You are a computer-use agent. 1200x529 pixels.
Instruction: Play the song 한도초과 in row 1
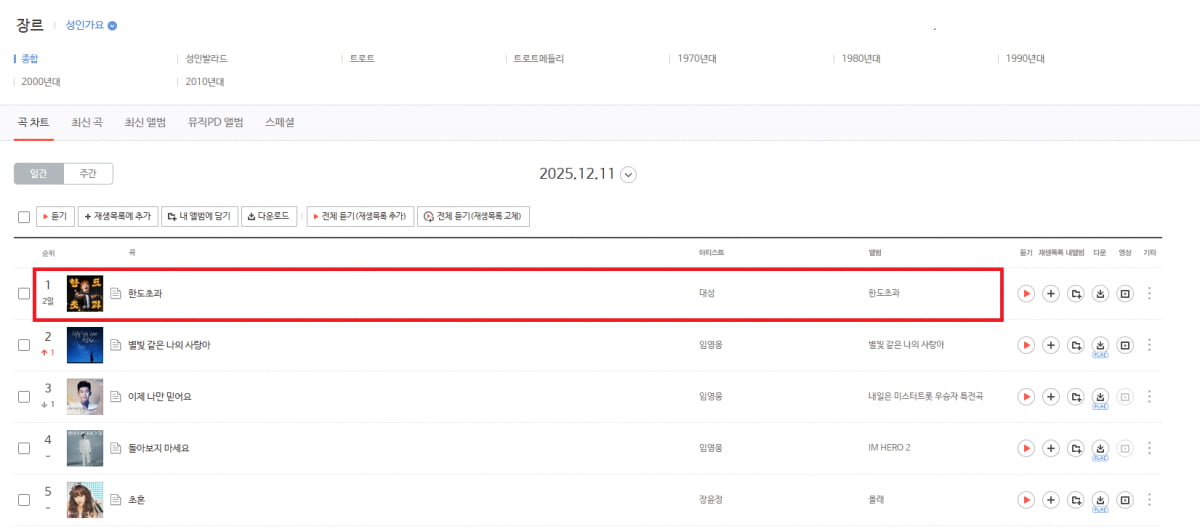[1026, 293]
